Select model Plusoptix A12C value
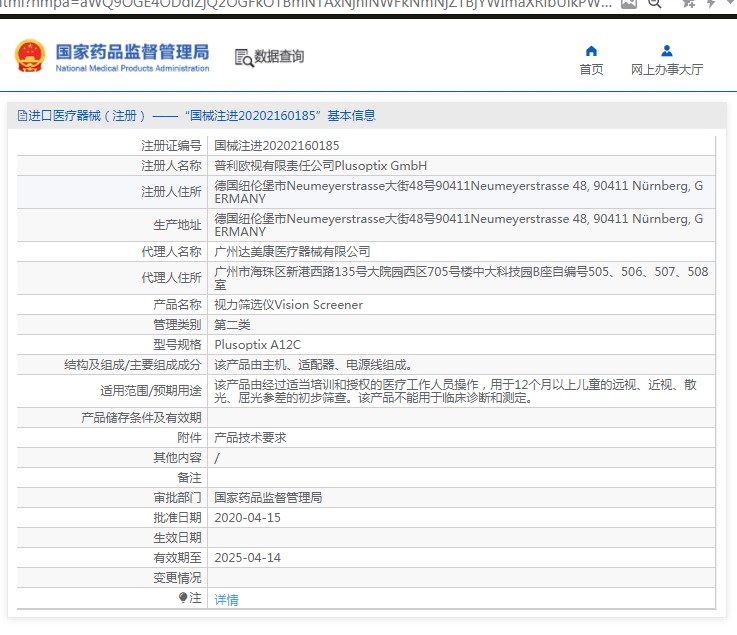 [258, 345]
